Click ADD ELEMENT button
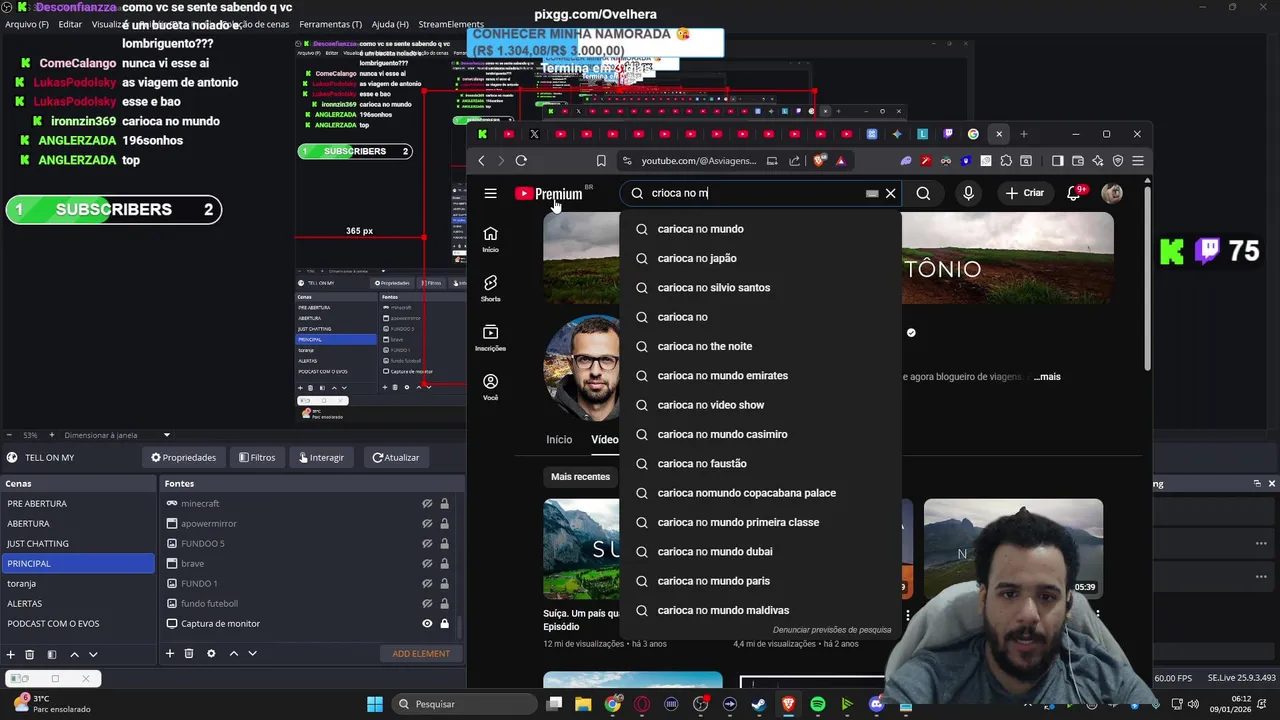The image size is (1280, 720). point(421,654)
